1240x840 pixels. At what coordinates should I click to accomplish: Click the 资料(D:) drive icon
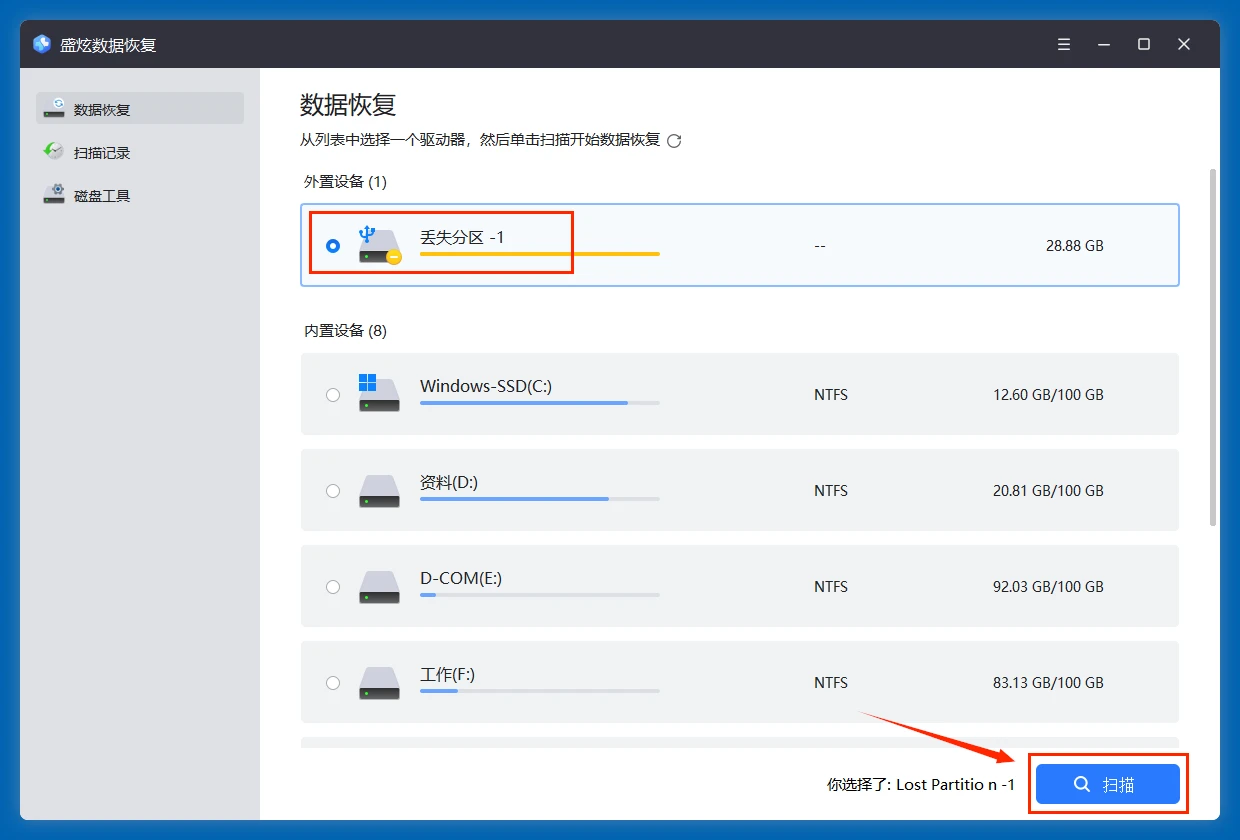[x=379, y=490]
